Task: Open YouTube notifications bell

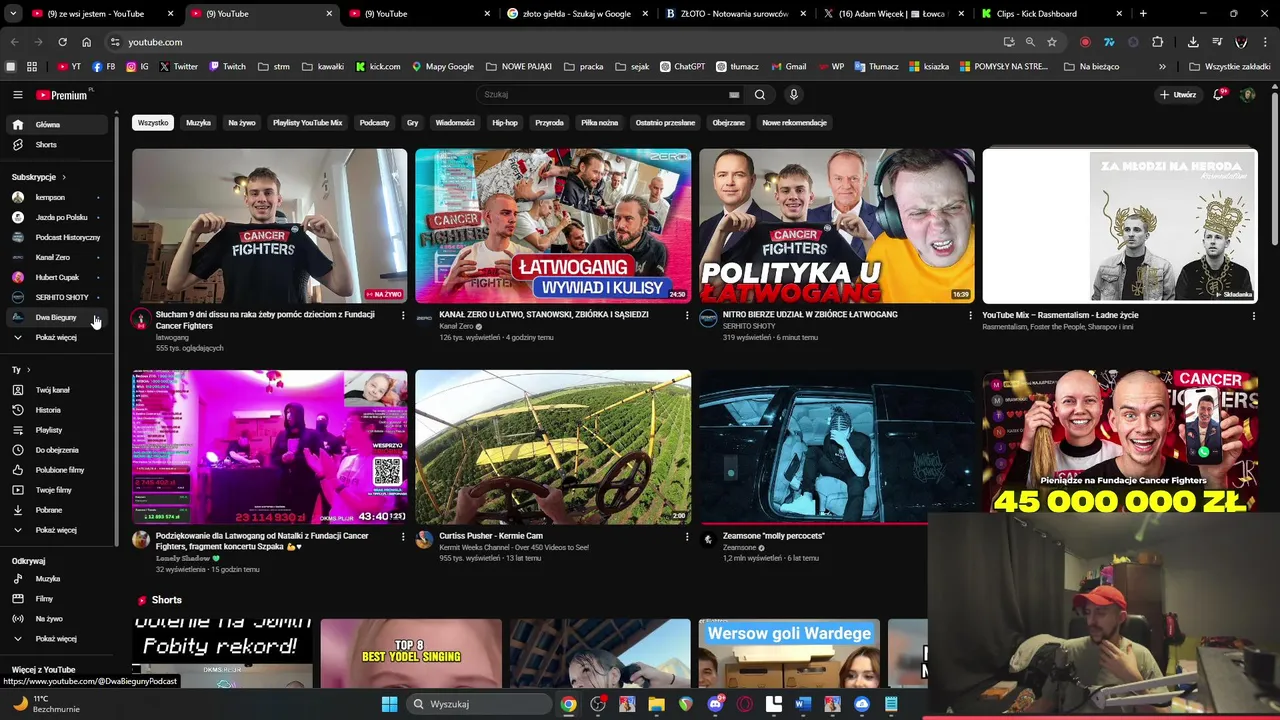Action: coord(1219,95)
